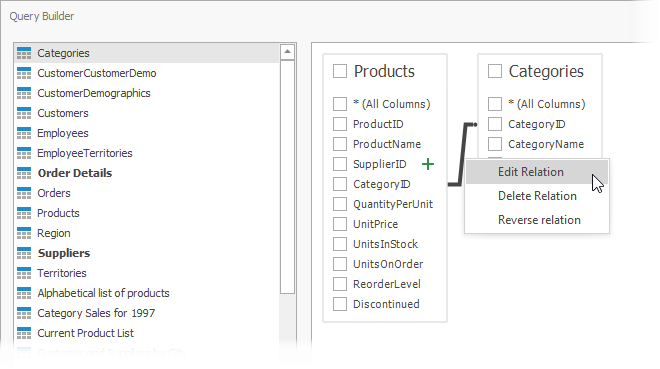Check All Columns in the Products table
Image resolution: width=660 pixels, height=369 pixels.
pos(340,104)
